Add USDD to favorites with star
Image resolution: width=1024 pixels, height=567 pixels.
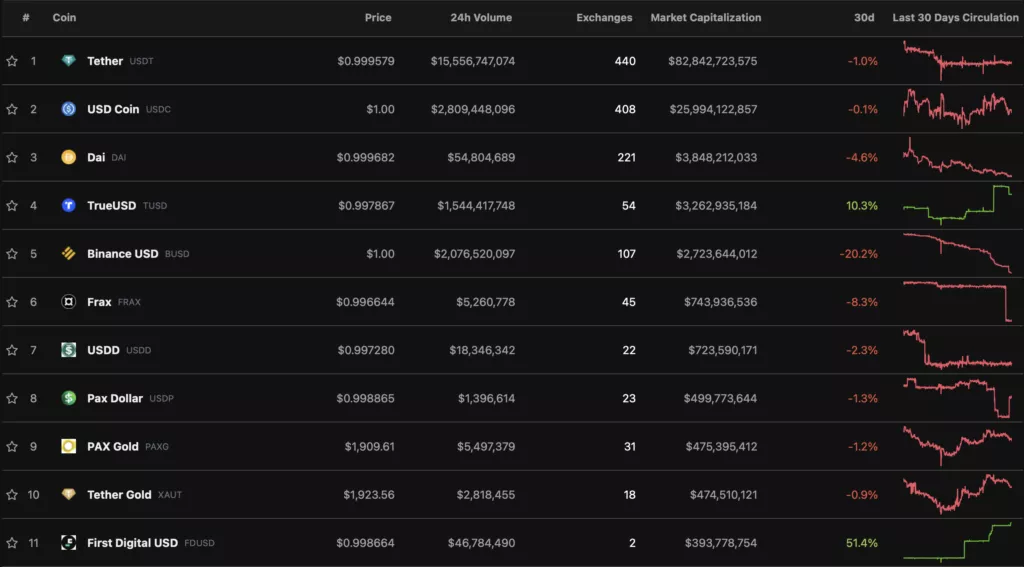(12, 350)
